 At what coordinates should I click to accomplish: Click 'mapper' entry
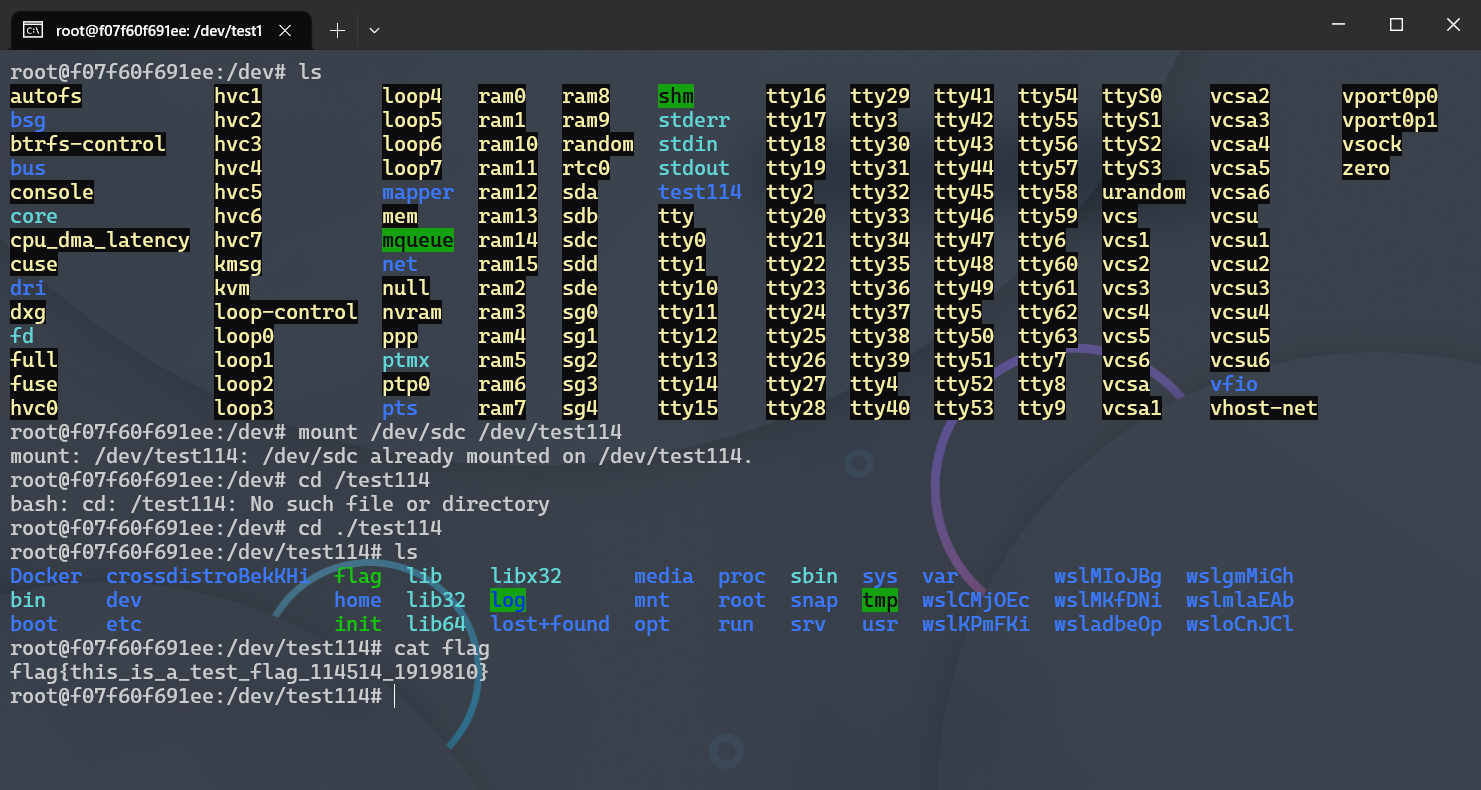tap(418, 192)
